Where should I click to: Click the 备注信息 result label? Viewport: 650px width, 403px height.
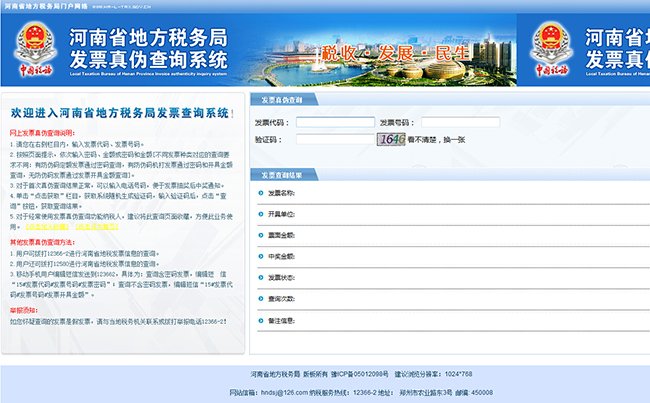tap(281, 321)
